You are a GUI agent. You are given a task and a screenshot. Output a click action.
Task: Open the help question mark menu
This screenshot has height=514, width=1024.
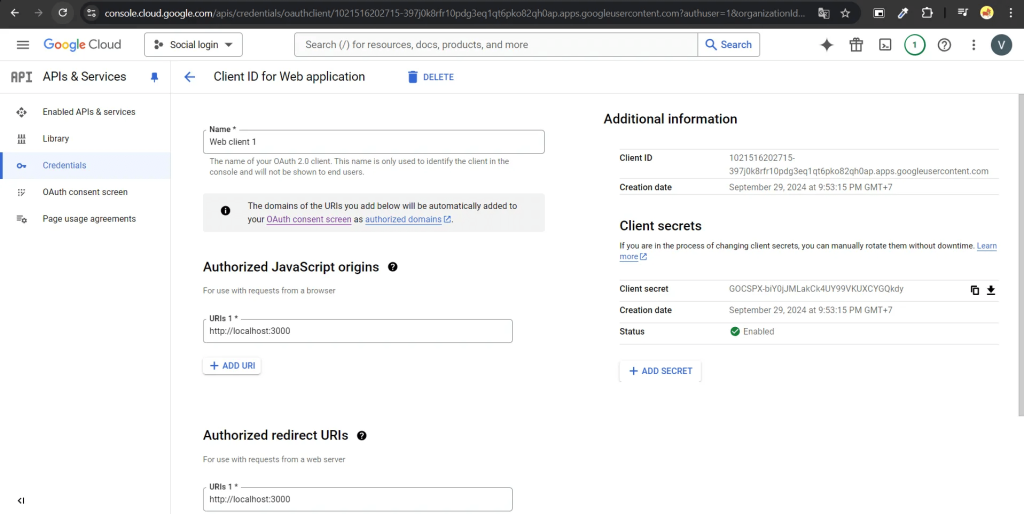[944, 45]
